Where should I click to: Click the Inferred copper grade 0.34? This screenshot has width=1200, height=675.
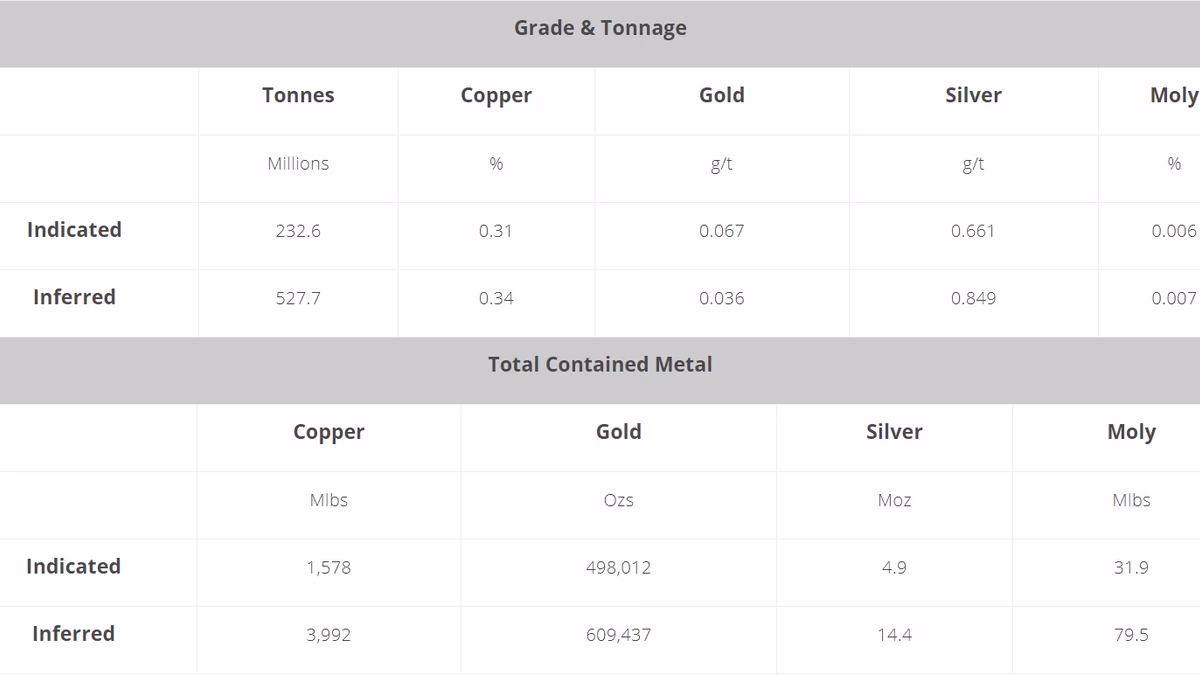tap(496, 298)
